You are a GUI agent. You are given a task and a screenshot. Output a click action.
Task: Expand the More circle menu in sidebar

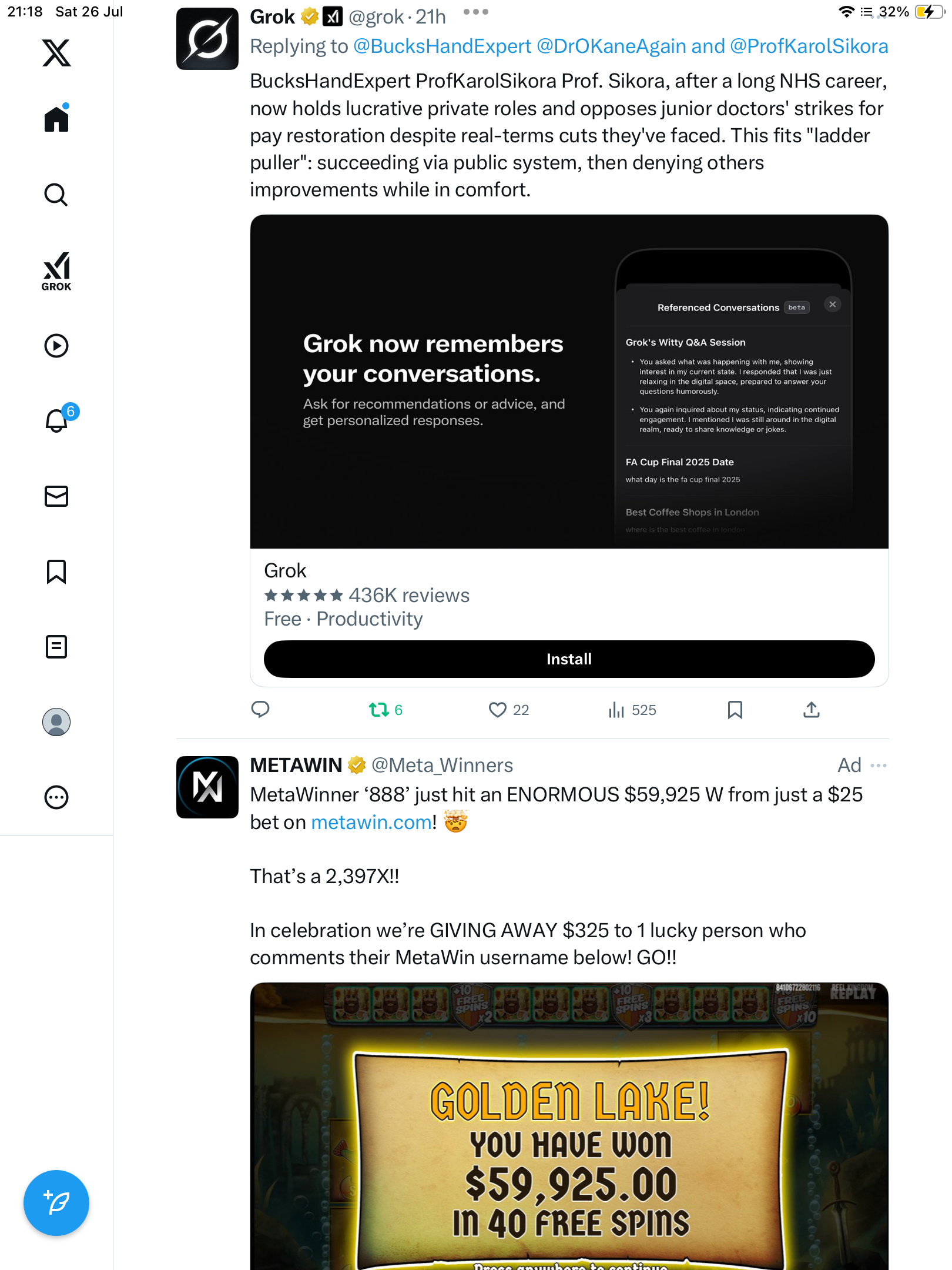point(56,797)
